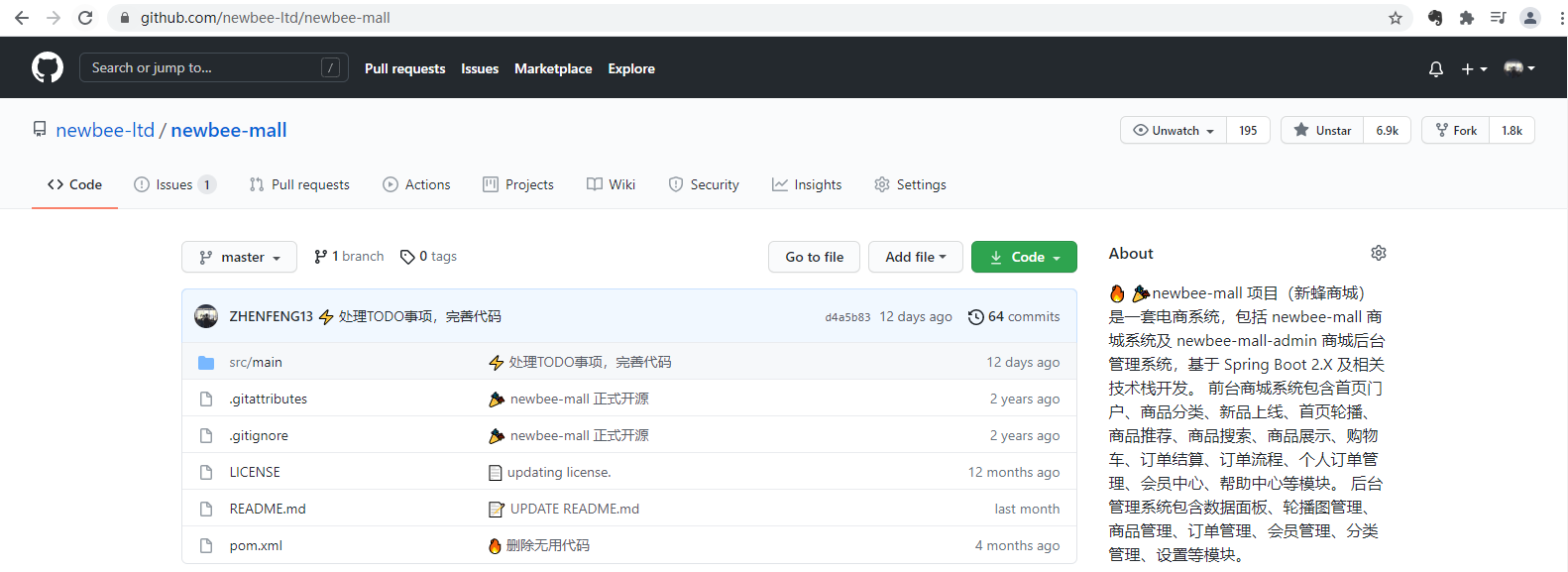Open the src/main folder
Viewport: 1568px width, 572px height.
pyautogui.click(x=256, y=362)
